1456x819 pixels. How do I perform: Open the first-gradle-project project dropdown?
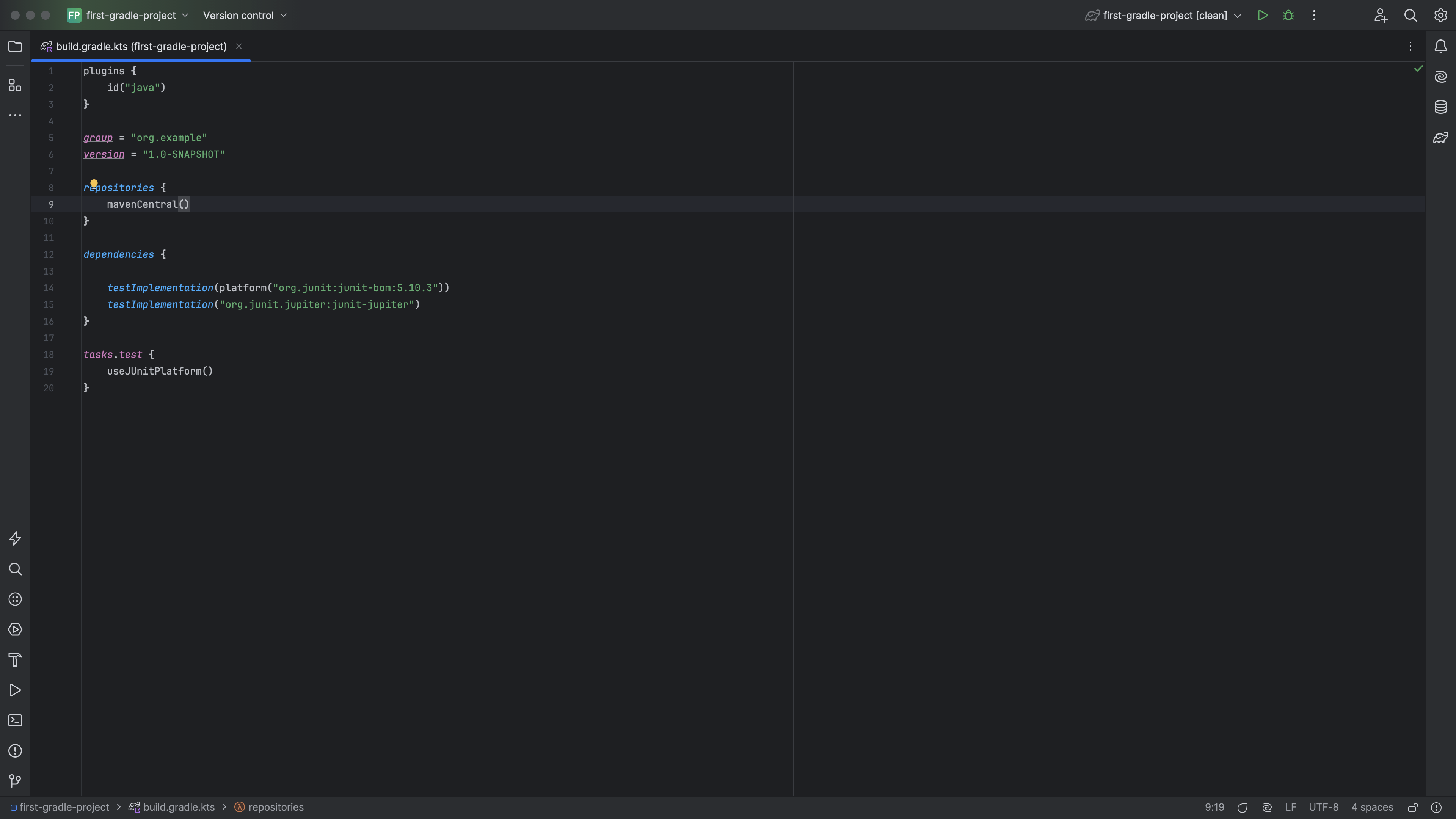128,15
